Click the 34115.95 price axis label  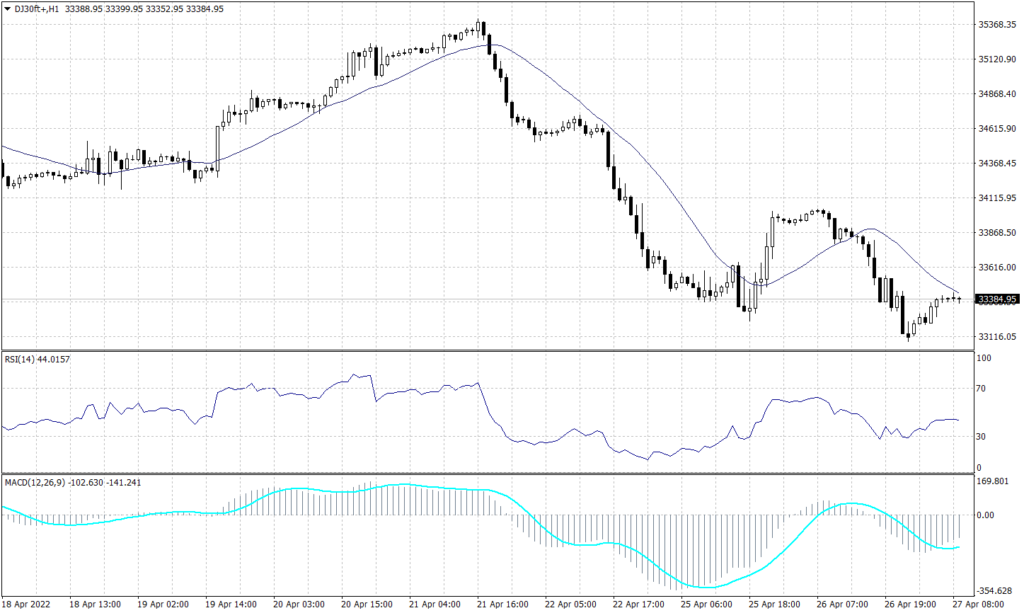pos(996,198)
